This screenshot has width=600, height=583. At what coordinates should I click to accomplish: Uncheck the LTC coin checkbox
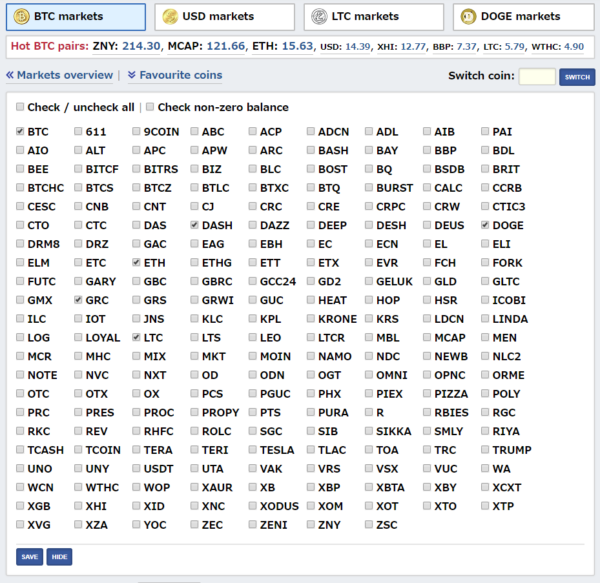click(136, 337)
